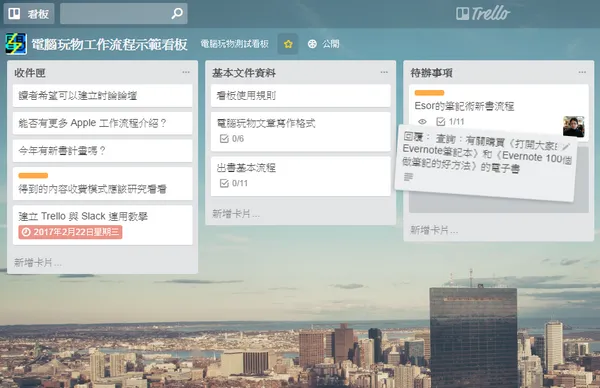The height and width of the screenshot is (388, 600).
Task: Open list menu for 收件匣
Action: [x=186, y=72]
